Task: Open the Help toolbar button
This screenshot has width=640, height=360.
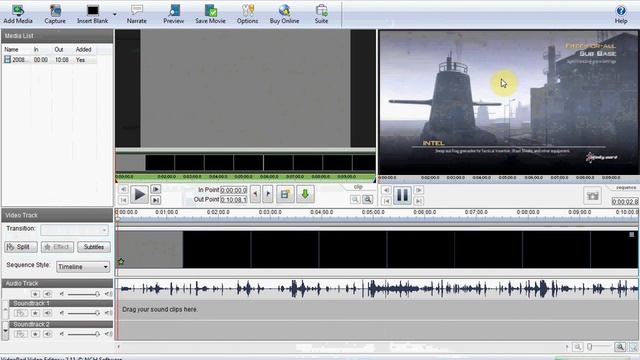Action: click(x=621, y=14)
